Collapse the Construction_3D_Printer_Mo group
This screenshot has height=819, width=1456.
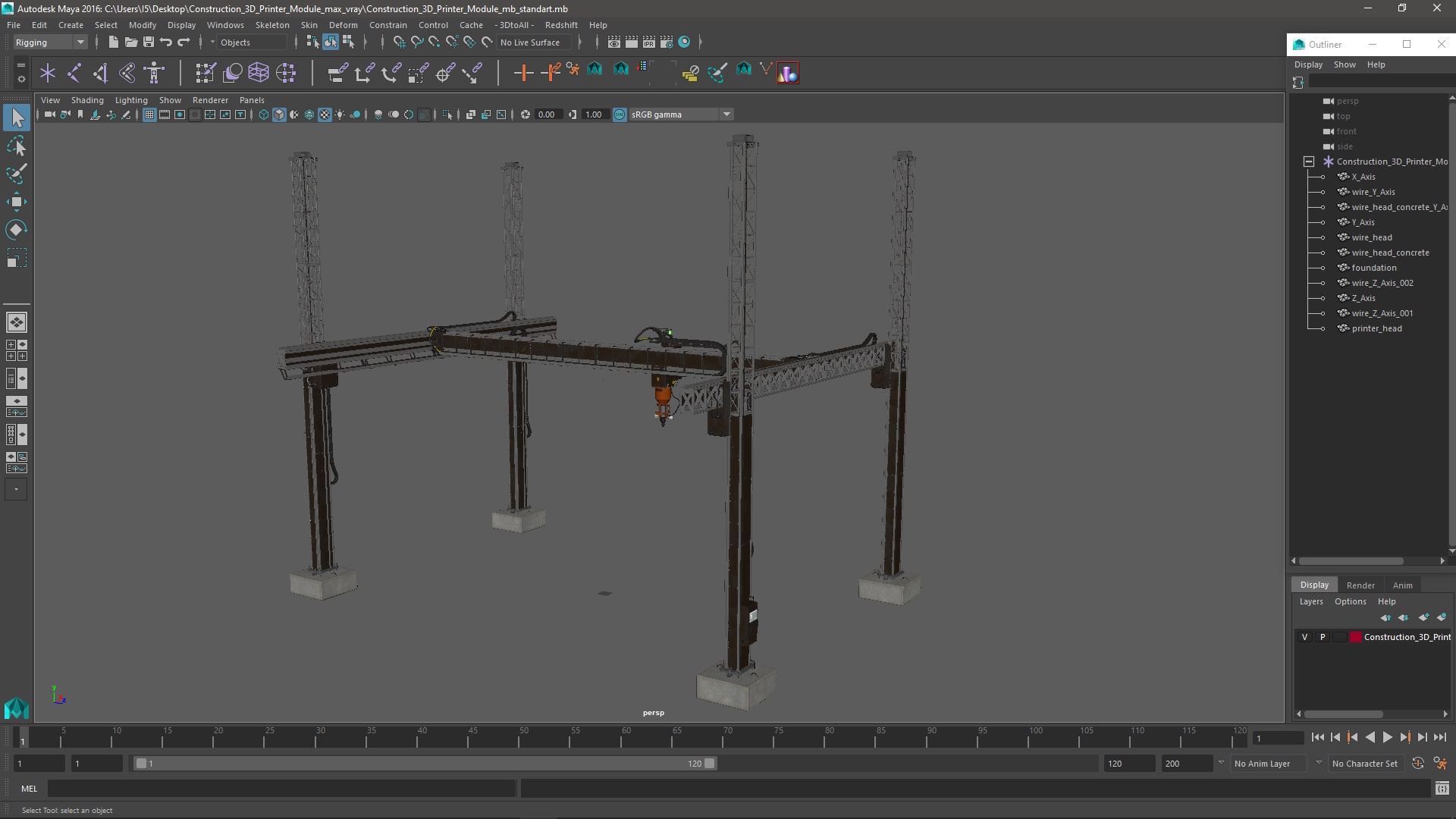tap(1309, 162)
